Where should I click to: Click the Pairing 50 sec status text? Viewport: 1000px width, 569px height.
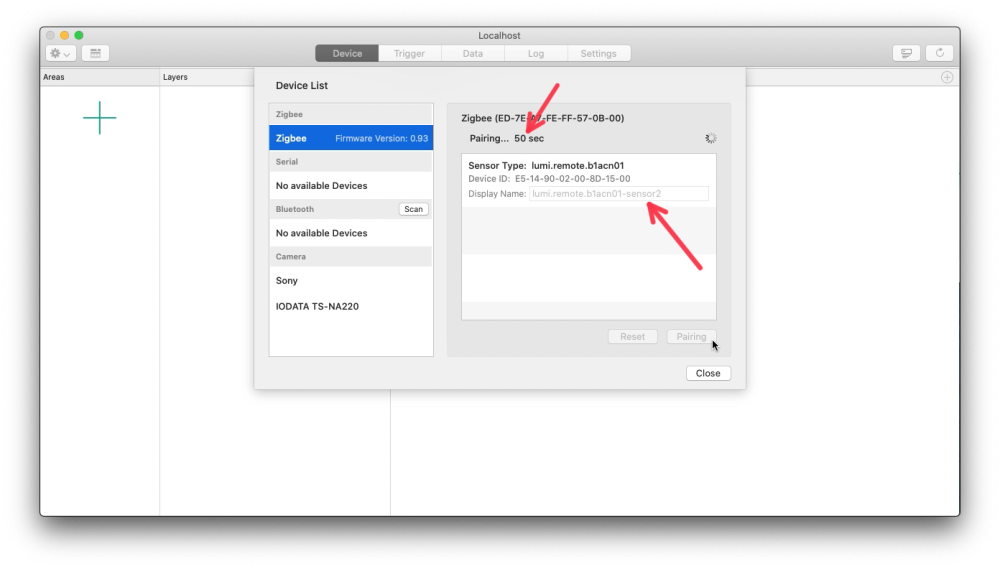click(x=506, y=138)
